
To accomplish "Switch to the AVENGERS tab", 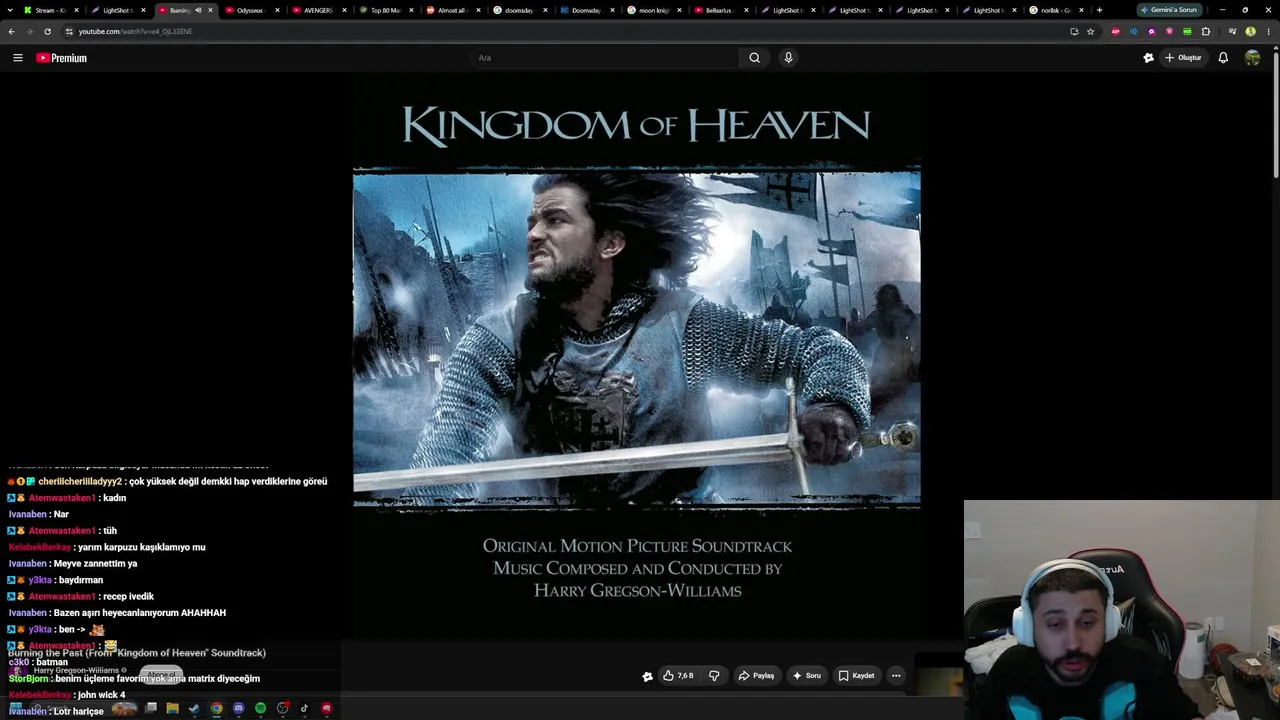I will click(320, 10).
